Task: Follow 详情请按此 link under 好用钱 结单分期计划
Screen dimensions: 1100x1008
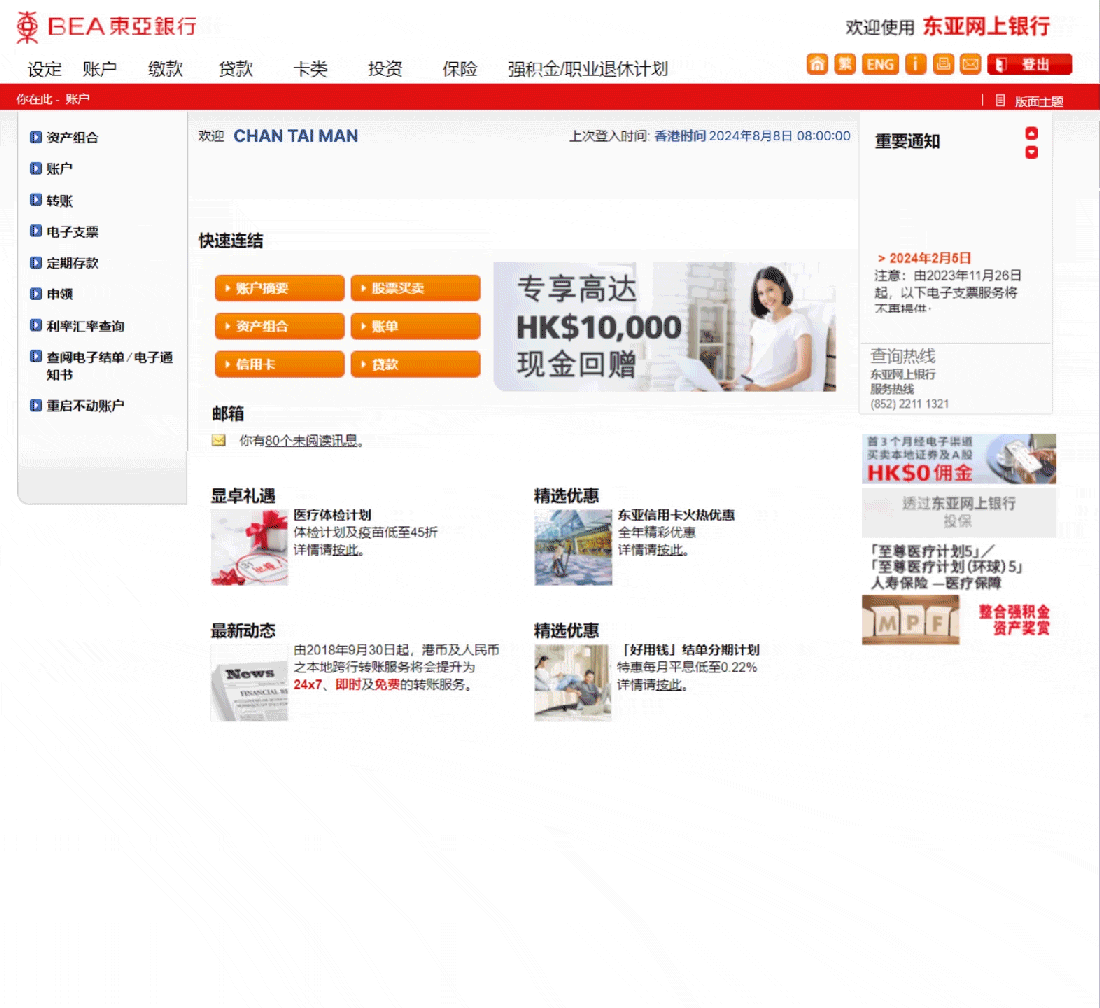Action: (x=669, y=685)
